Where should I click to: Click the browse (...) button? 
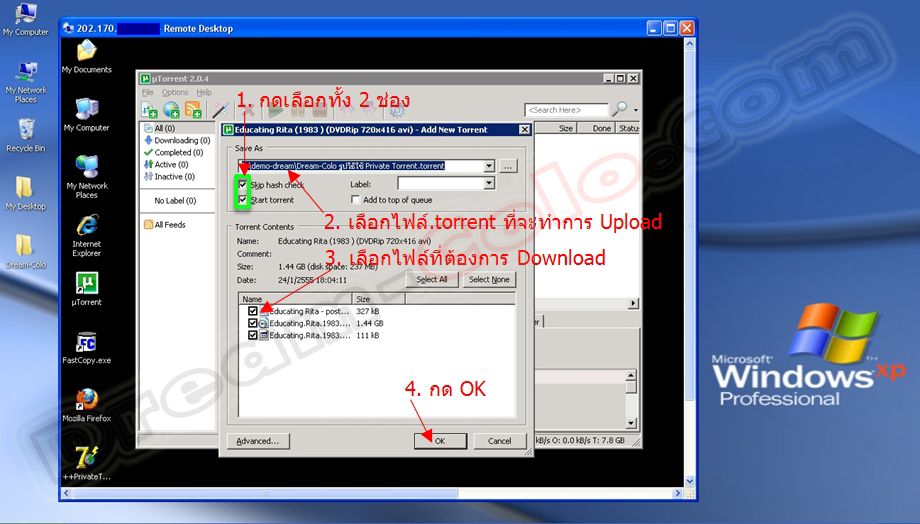click(x=508, y=166)
